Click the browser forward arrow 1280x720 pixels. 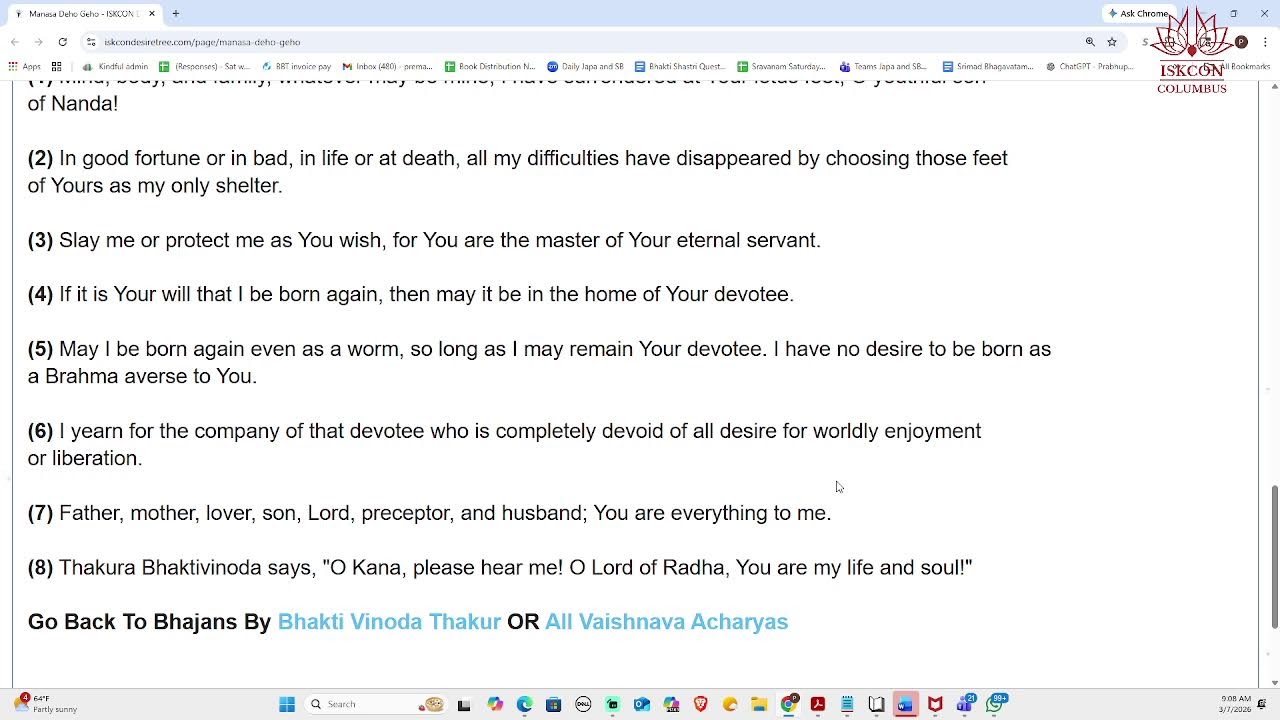38,42
